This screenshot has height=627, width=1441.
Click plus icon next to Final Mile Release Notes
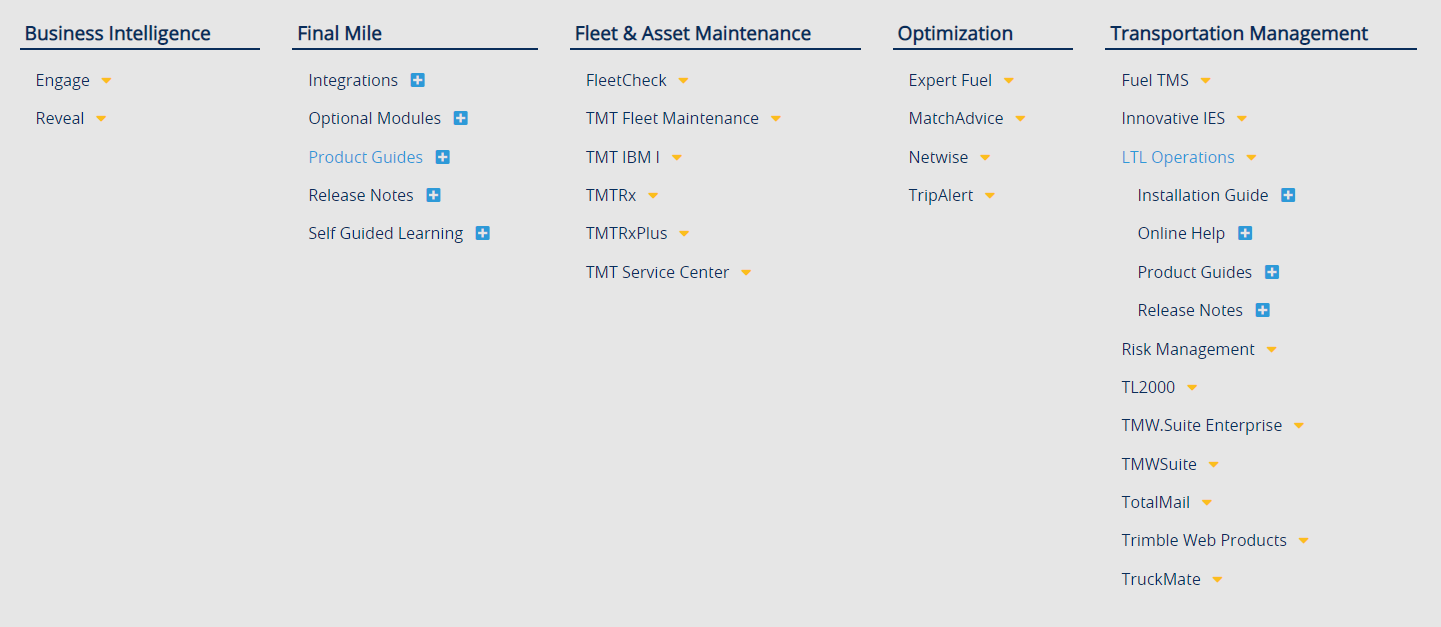(x=434, y=195)
